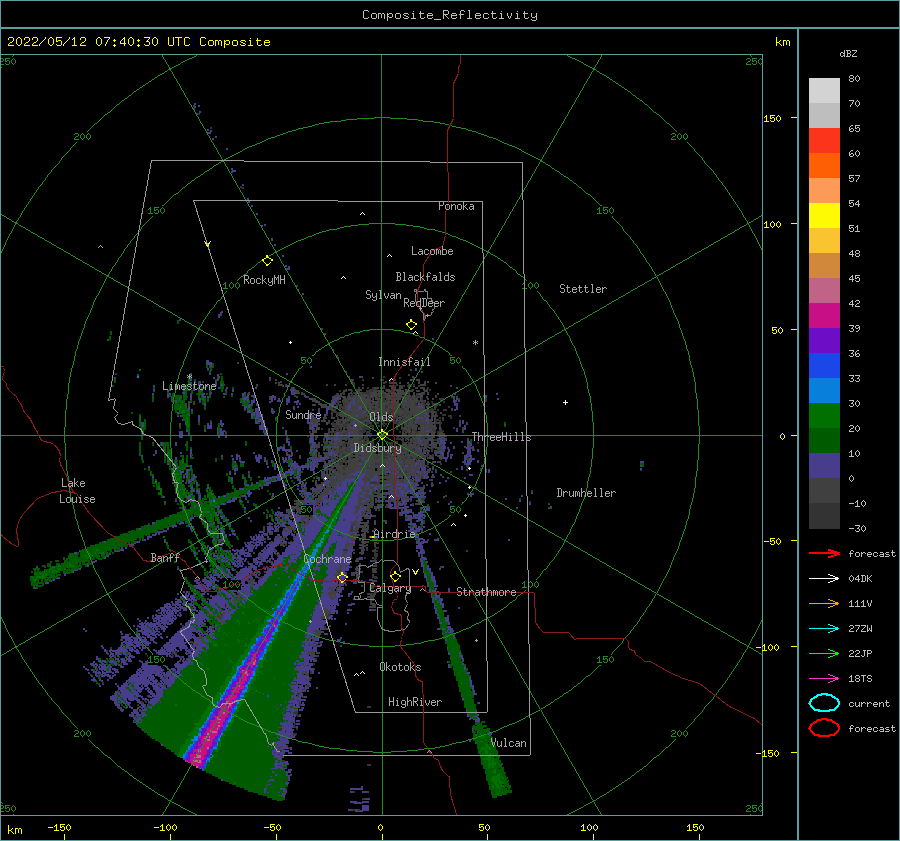Image resolution: width=900 pixels, height=841 pixels.
Task: Click the cyan current ellipse icon
Action: [x=824, y=703]
